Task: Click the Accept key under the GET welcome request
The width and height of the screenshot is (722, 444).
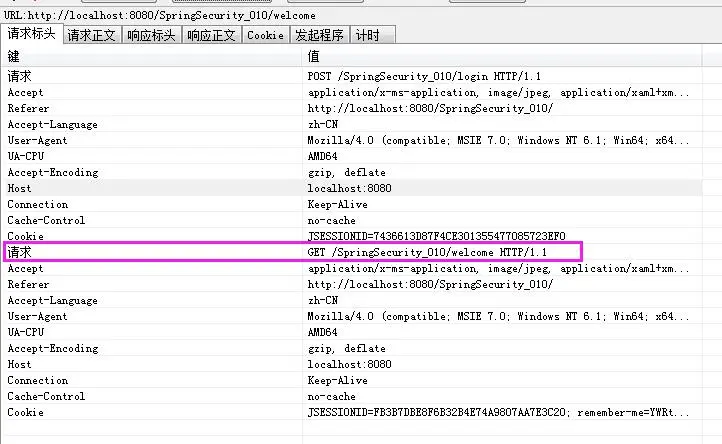Action: coord(25,269)
